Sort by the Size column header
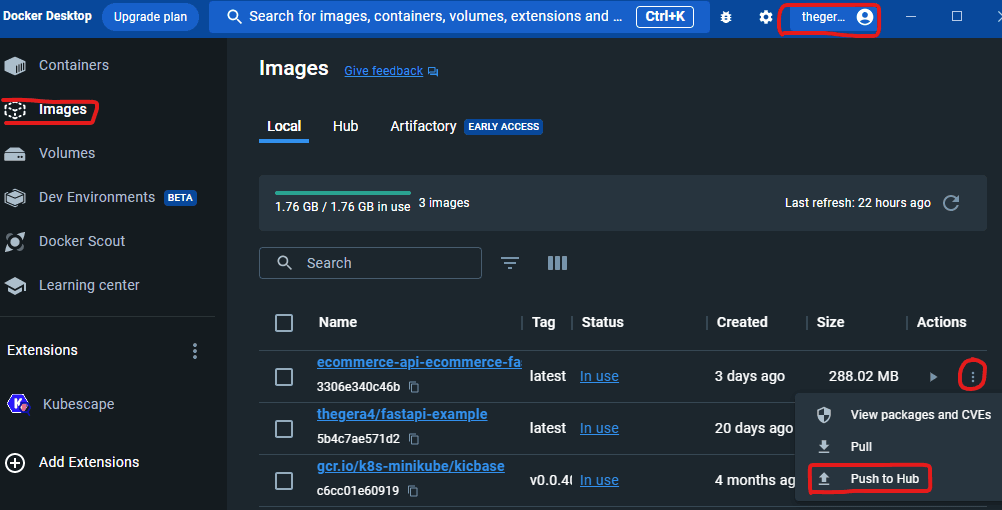The height and width of the screenshot is (510, 1002). pos(830,323)
